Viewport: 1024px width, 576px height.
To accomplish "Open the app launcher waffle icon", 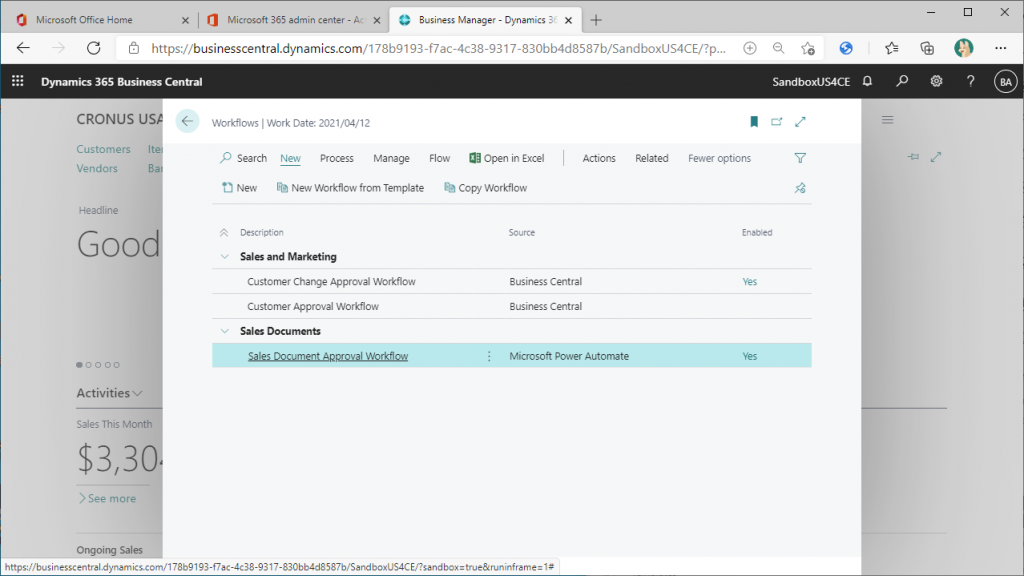I will click(x=17, y=82).
